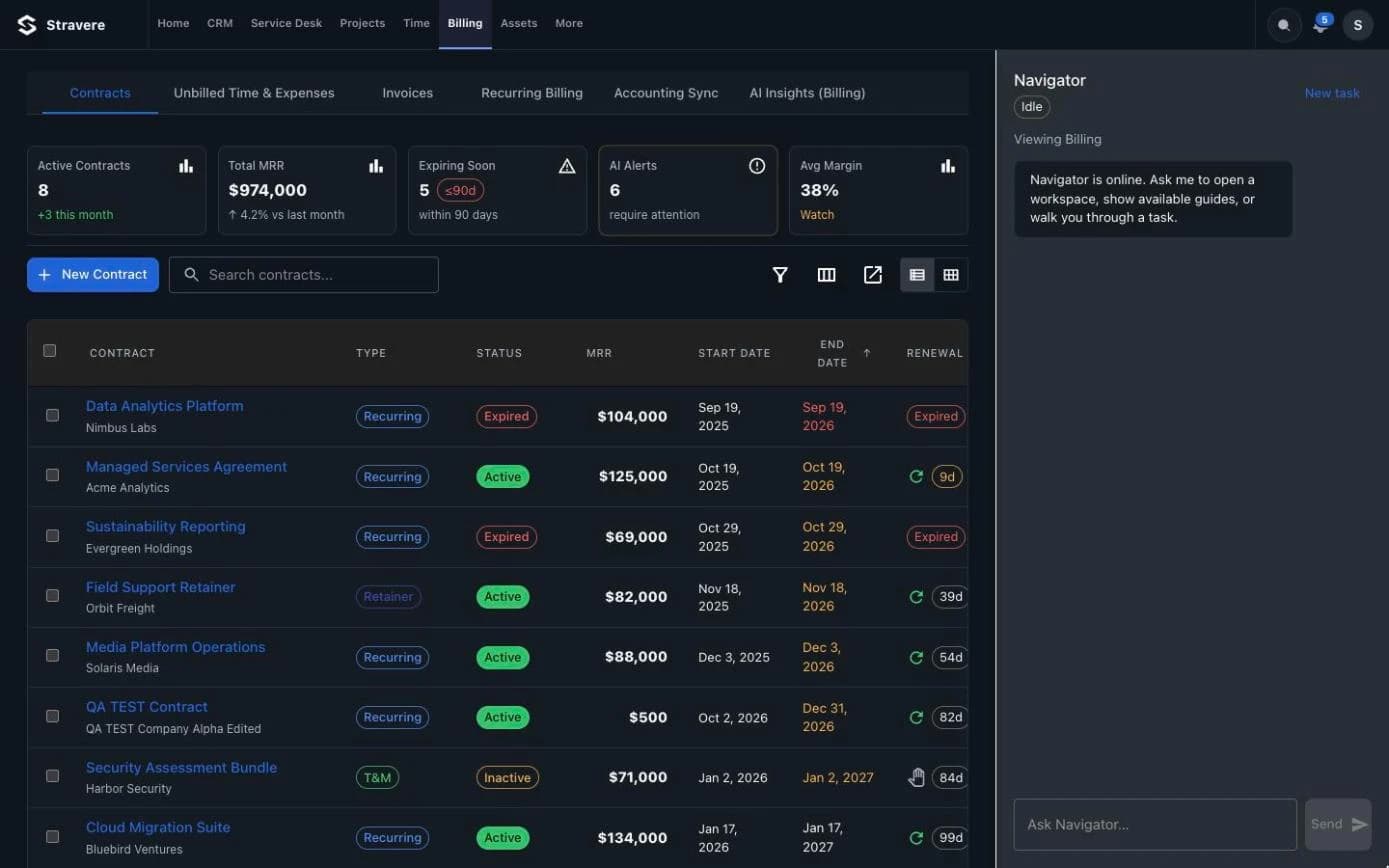Switch to the Invoices tab
1389x868 pixels.
point(407,93)
